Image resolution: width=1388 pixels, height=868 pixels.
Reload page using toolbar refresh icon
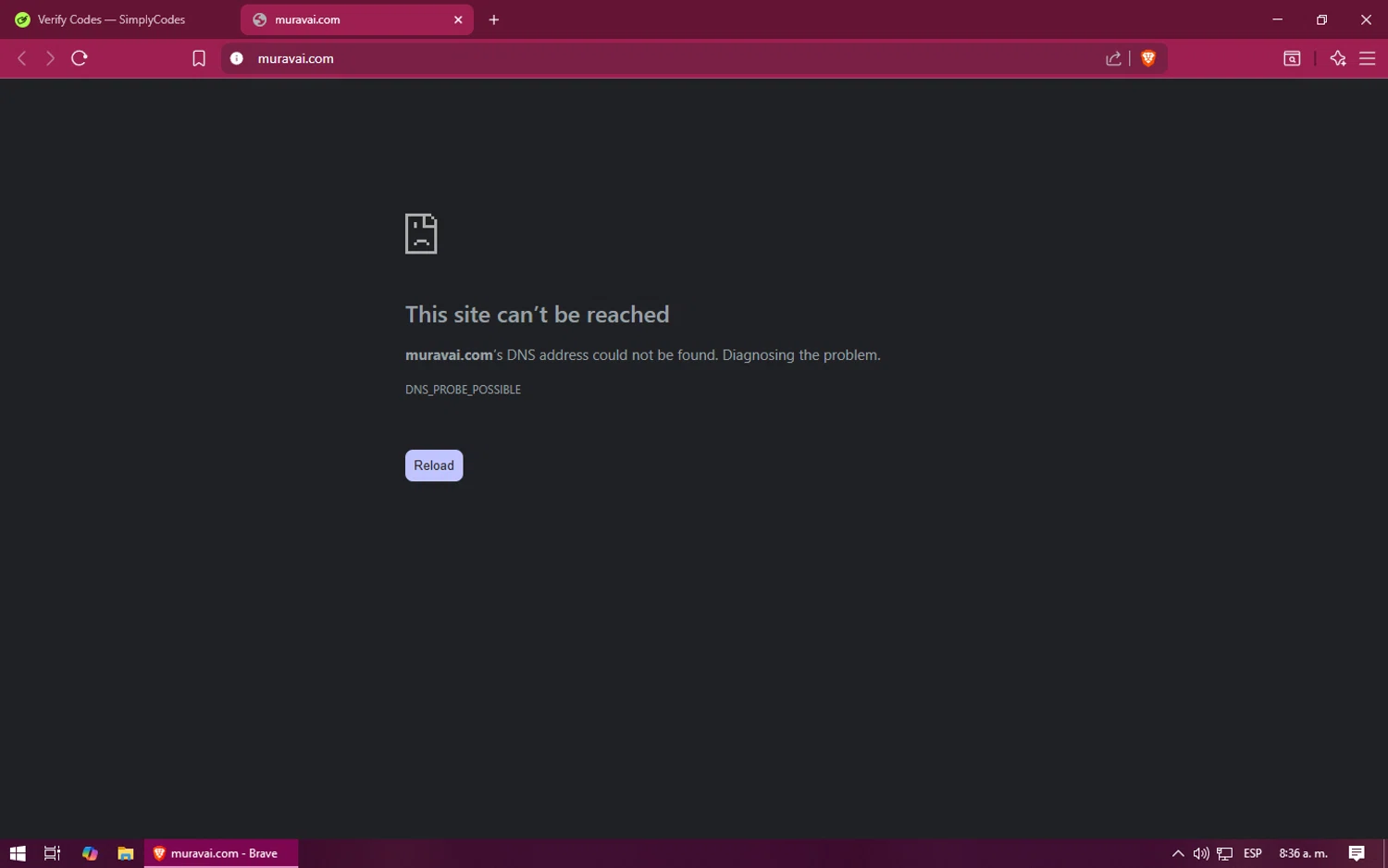(x=80, y=58)
